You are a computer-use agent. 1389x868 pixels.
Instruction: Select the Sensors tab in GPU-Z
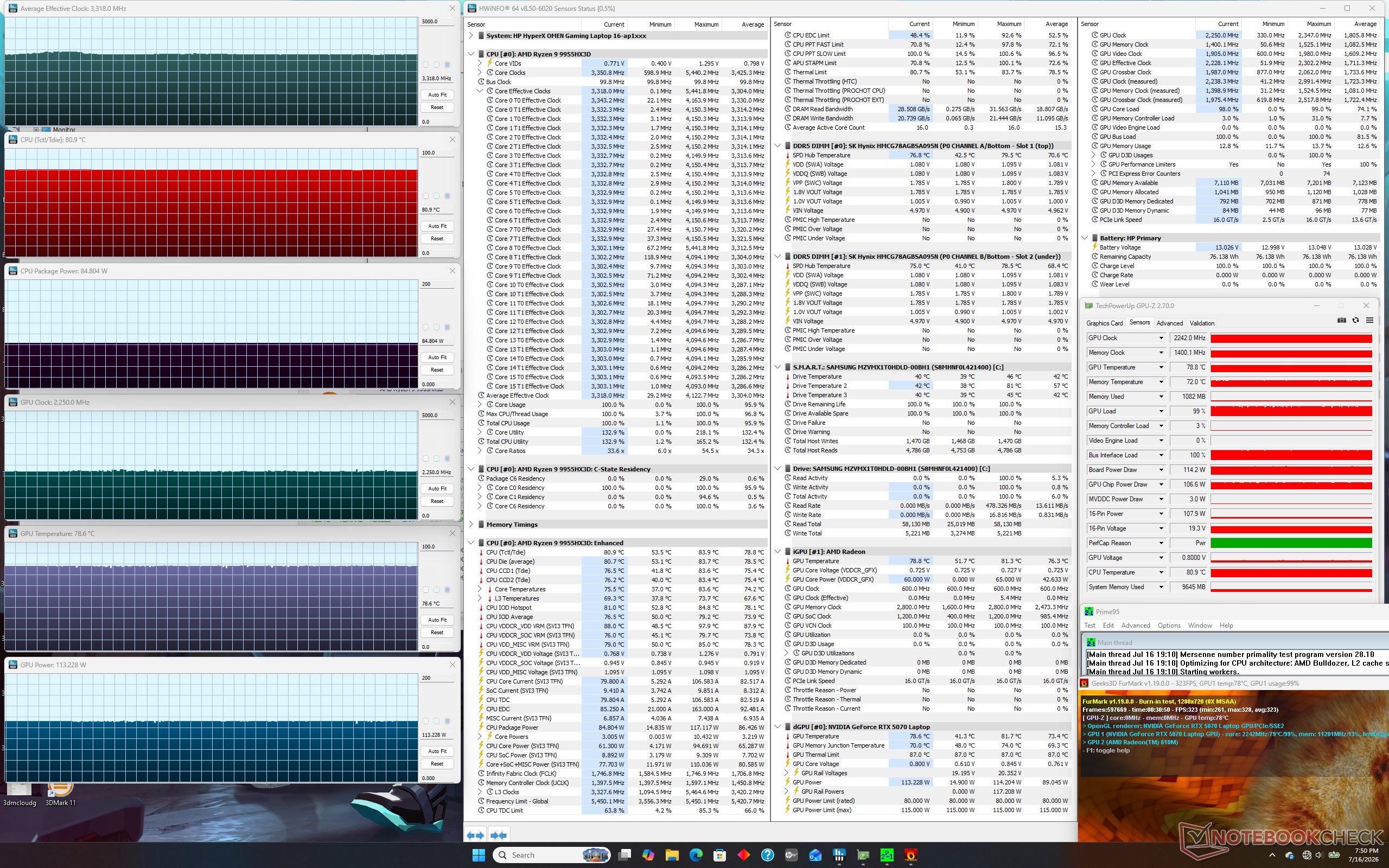pyautogui.click(x=1140, y=323)
